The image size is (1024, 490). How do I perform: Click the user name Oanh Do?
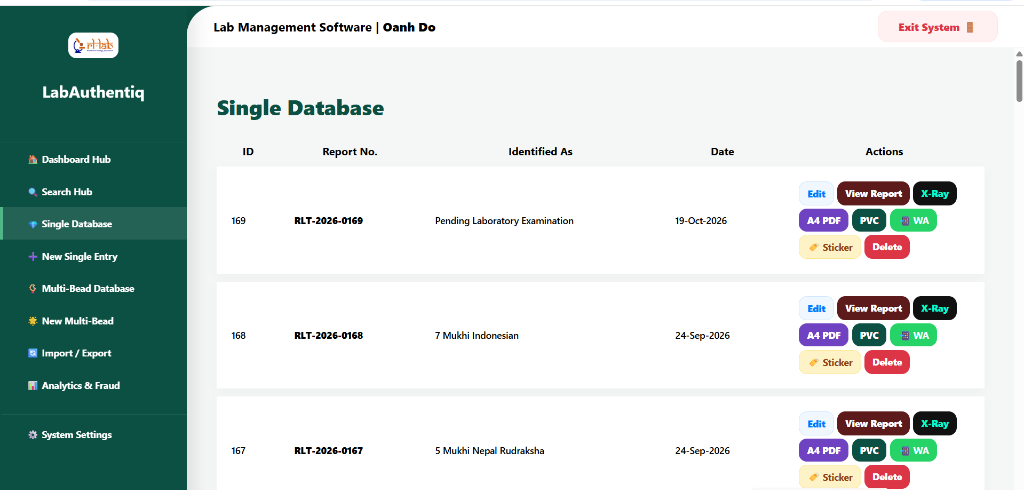pyautogui.click(x=409, y=27)
